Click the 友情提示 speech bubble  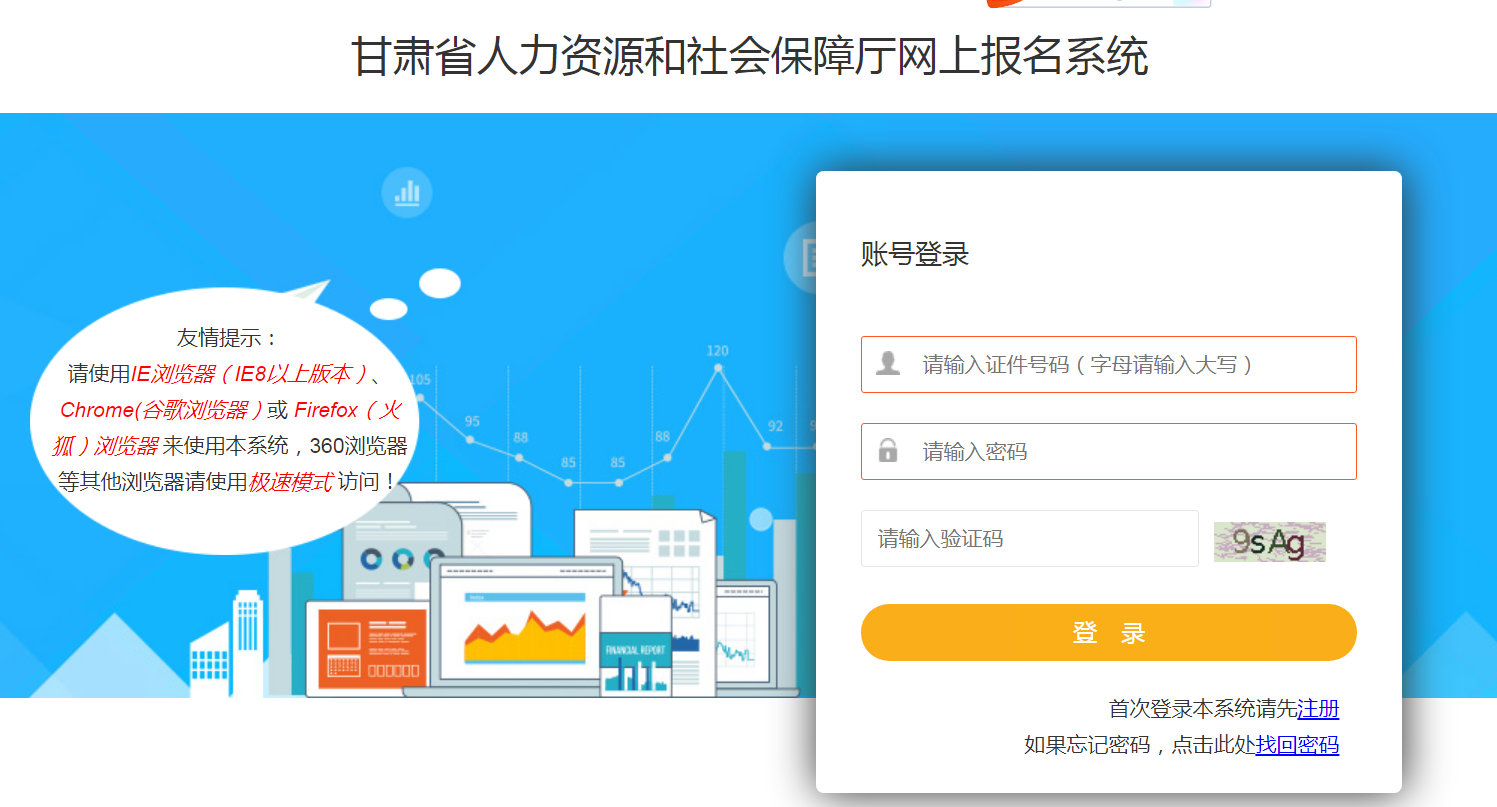point(232,420)
